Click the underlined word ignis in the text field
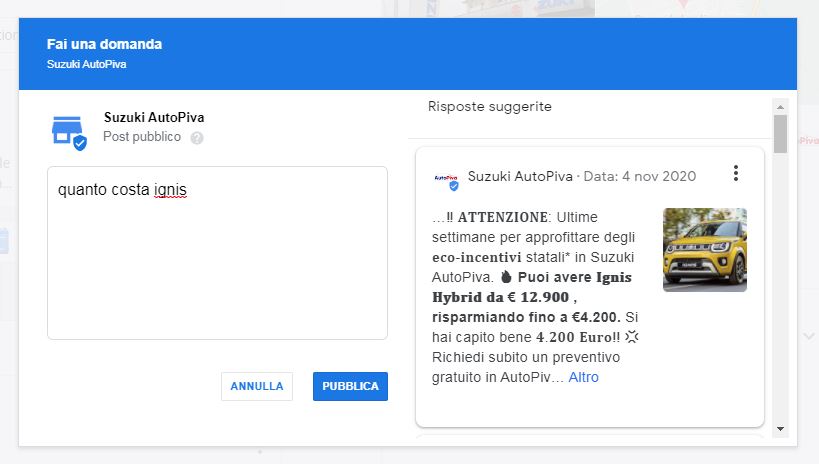Image resolution: width=819 pixels, height=464 pixels. (x=170, y=189)
